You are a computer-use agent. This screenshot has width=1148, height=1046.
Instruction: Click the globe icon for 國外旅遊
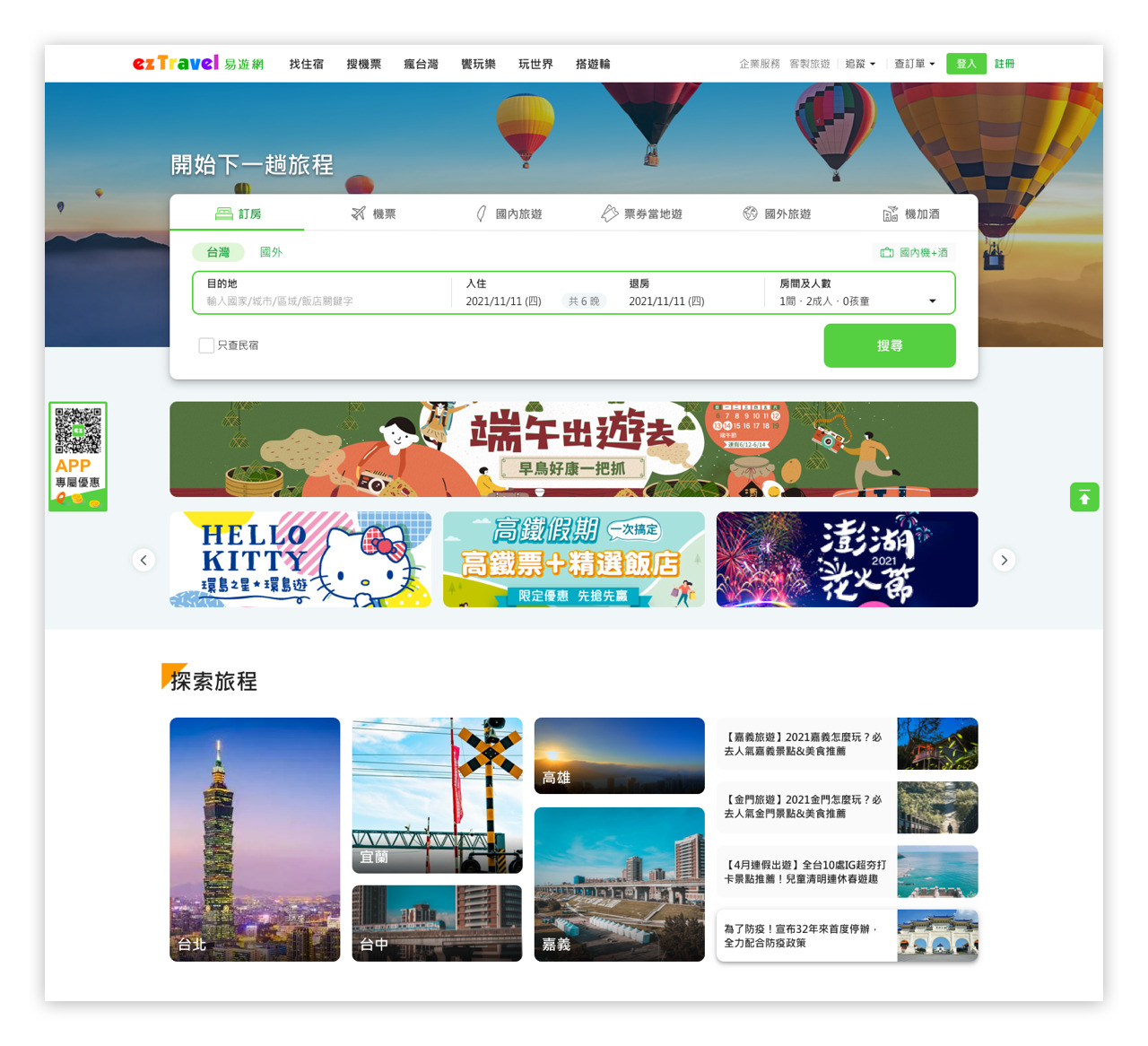[x=750, y=214]
